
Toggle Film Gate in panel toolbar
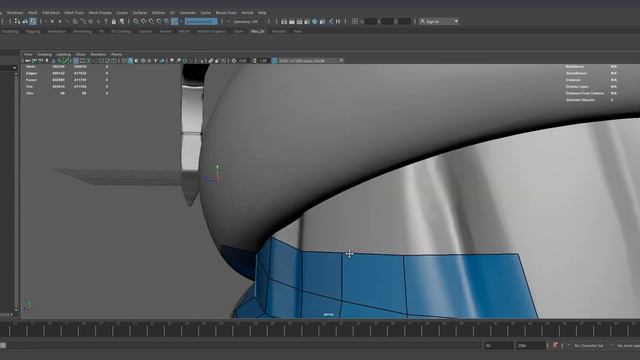[82, 61]
